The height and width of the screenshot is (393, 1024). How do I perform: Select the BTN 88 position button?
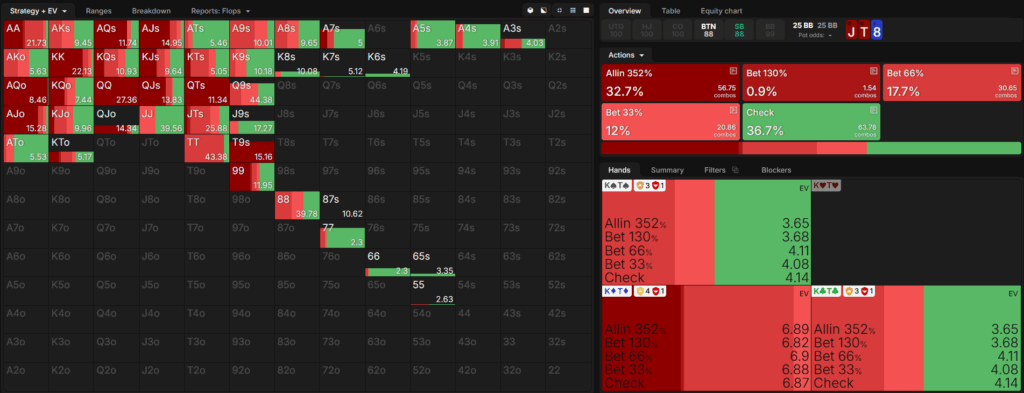(708, 30)
